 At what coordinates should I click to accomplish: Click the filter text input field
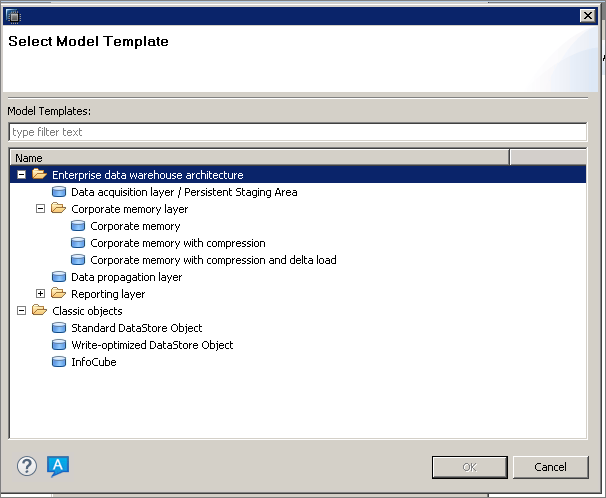[297, 132]
